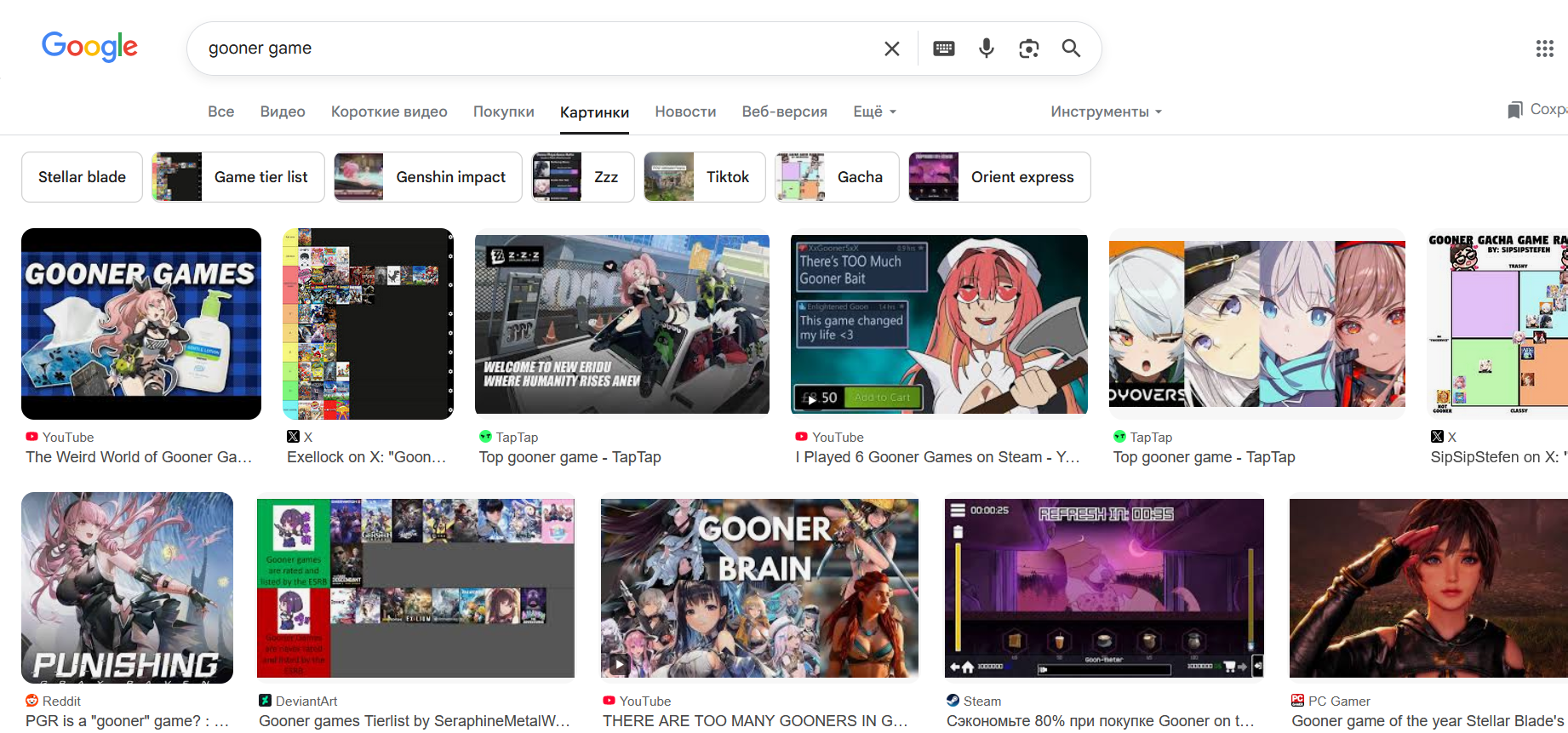Image resolution: width=1568 pixels, height=733 pixels.
Task: Open 'Exellock on X' result link
Action: [367, 457]
